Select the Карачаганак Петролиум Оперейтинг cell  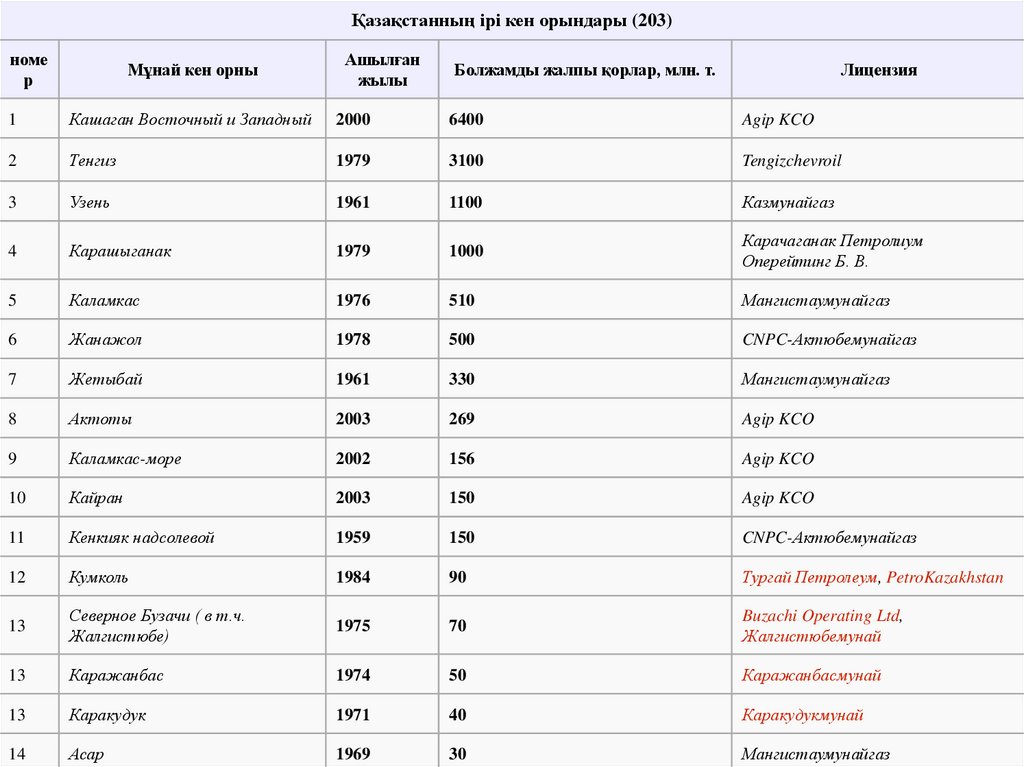click(x=832, y=251)
